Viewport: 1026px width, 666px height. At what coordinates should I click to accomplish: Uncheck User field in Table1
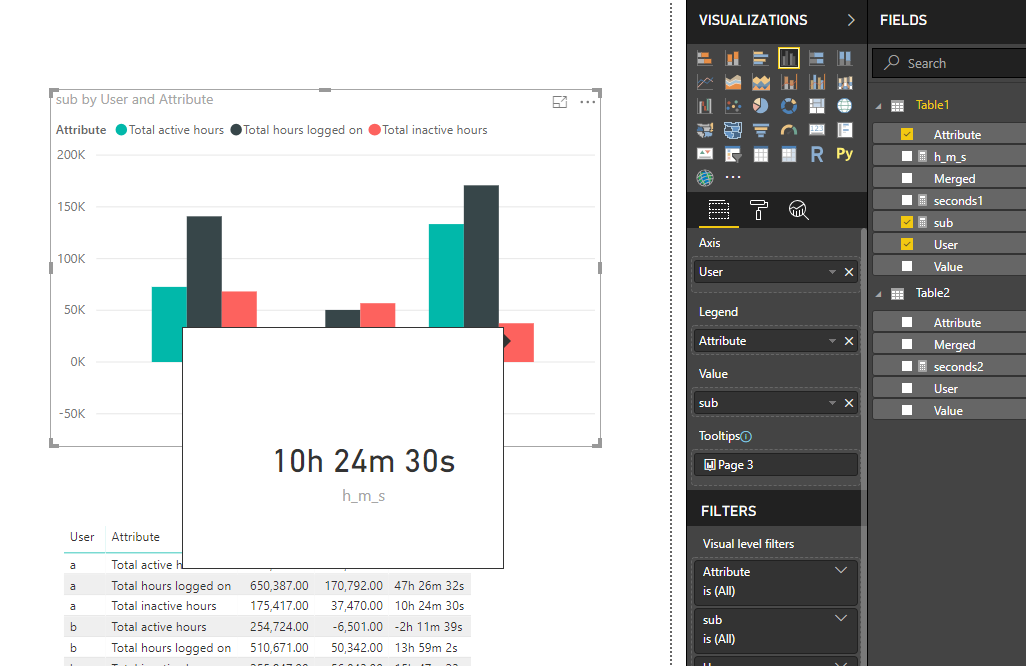[907, 244]
